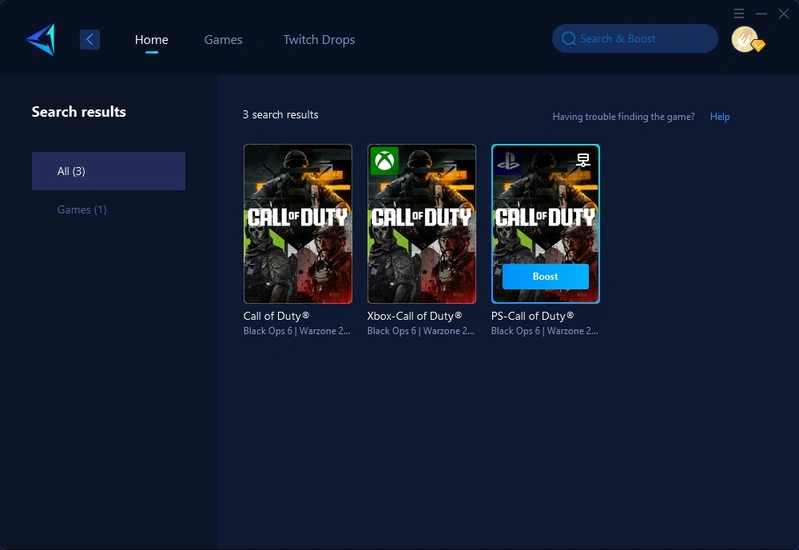Open the user profile avatar

coord(743,39)
